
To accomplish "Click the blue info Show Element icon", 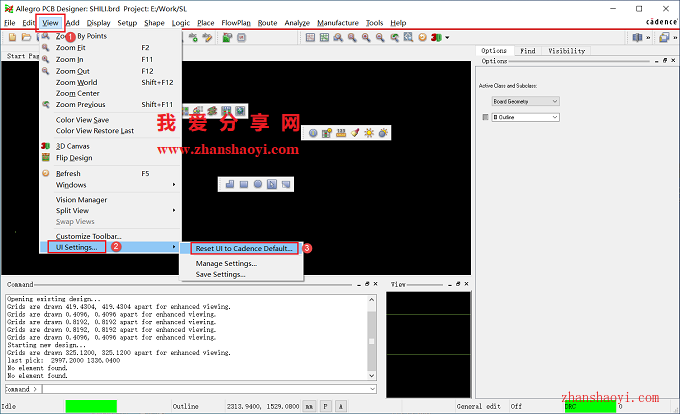I will point(313,133).
